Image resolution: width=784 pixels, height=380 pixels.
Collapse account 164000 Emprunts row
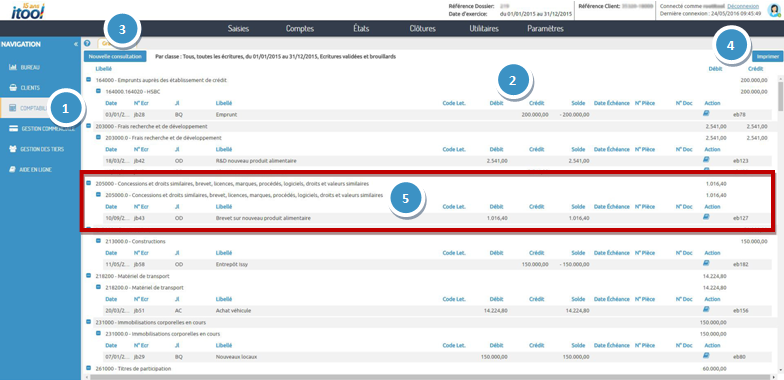(x=88, y=80)
